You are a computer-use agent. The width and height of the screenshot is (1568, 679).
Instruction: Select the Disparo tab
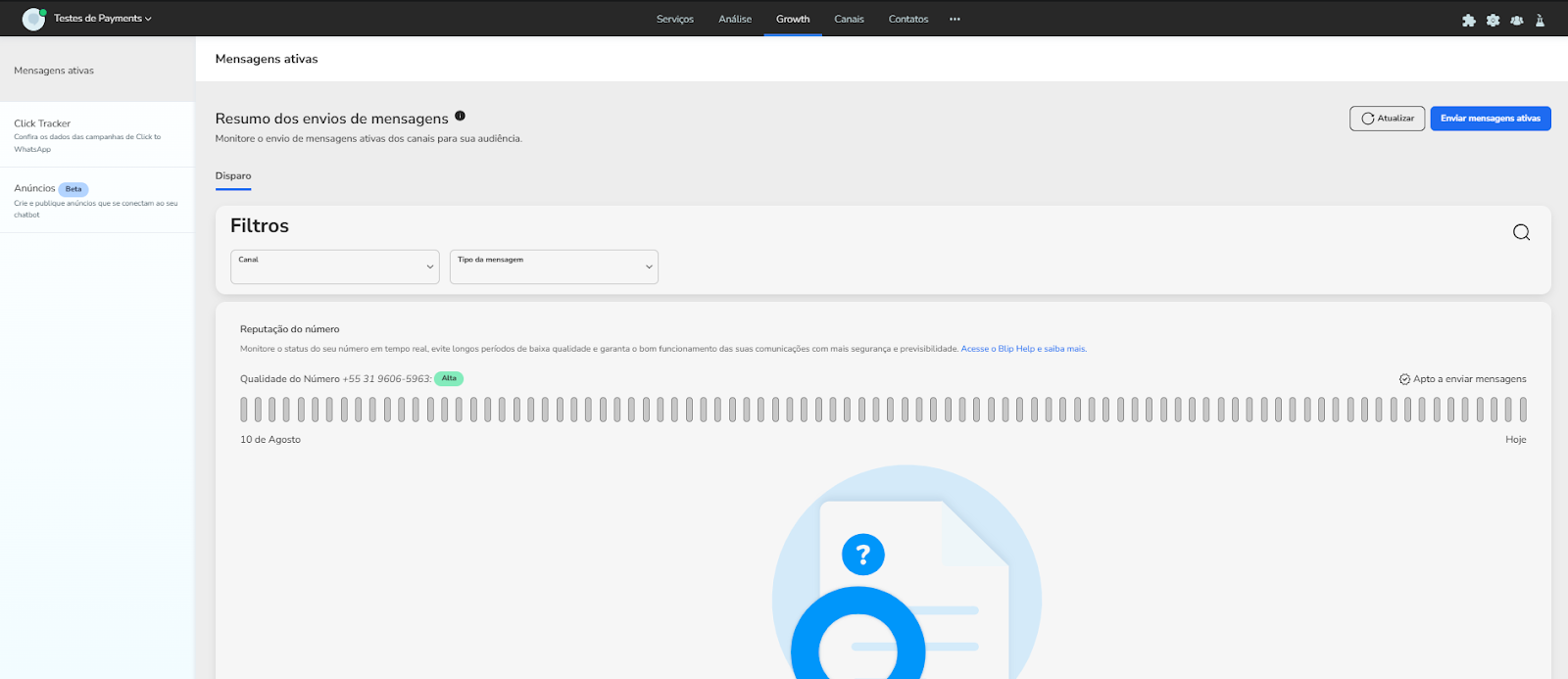click(233, 176)
